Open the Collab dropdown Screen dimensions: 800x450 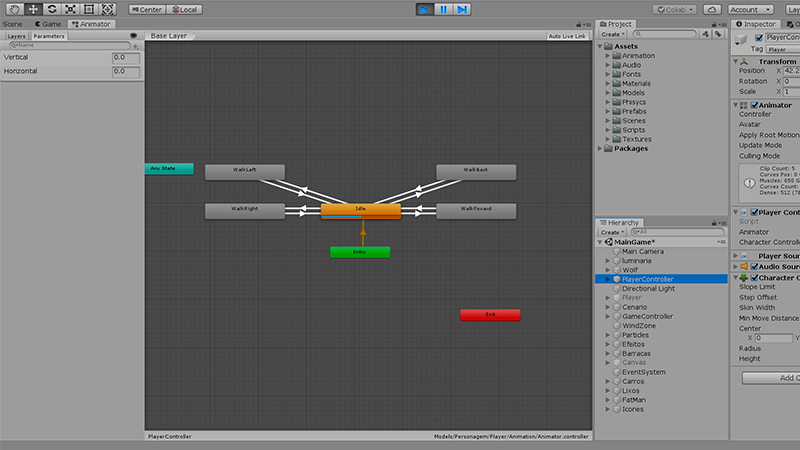[675, 9]
